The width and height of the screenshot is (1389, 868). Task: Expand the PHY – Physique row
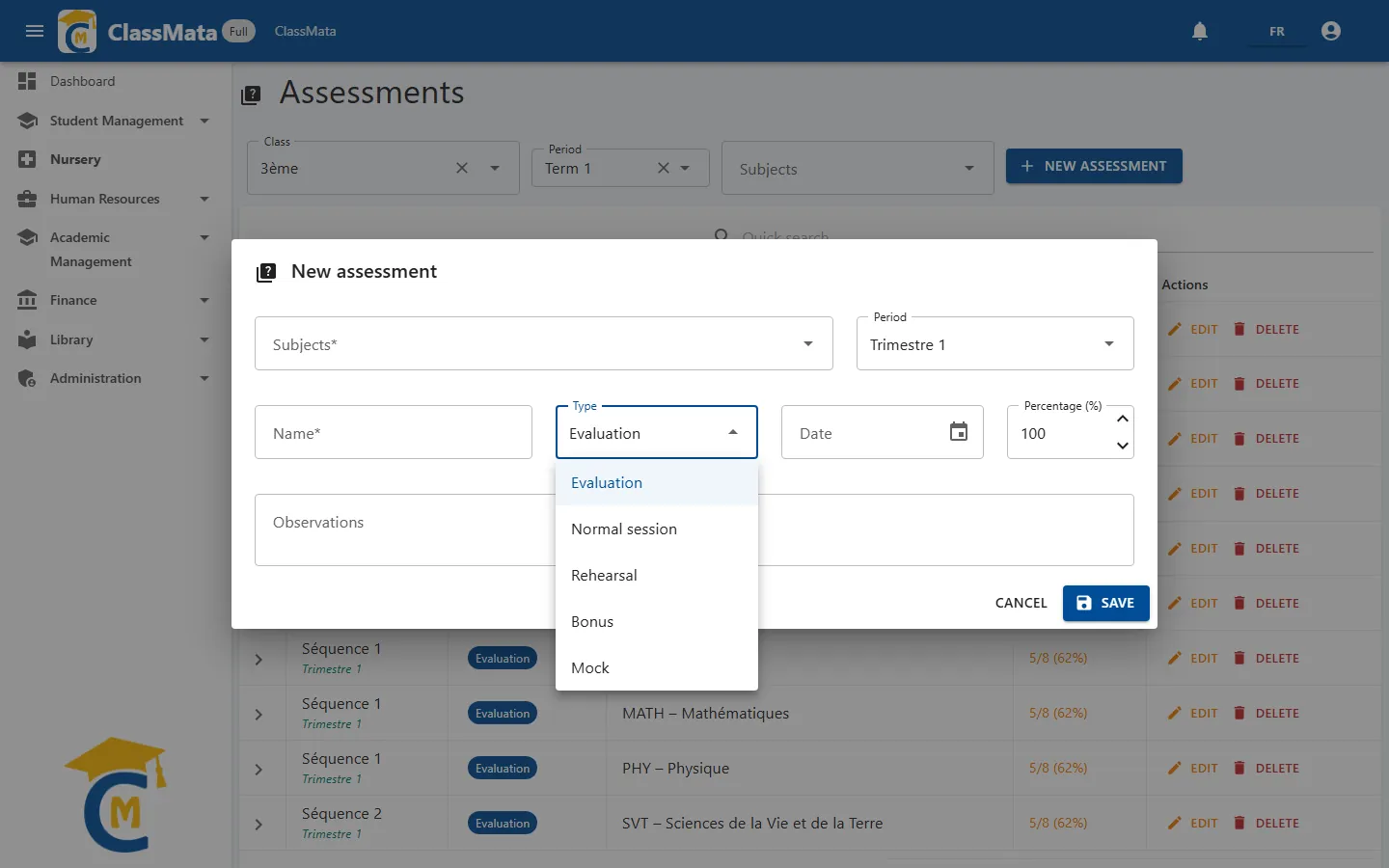259,769
